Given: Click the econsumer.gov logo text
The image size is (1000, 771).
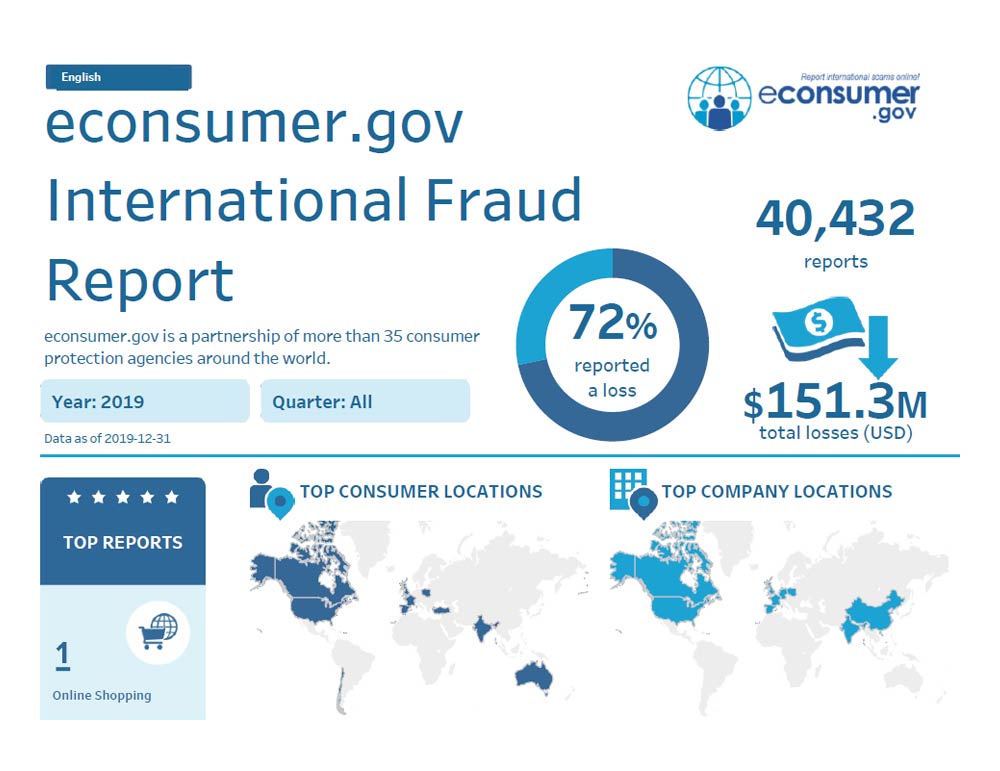Looking at the screenshot, I should click(x=838, y=98).
